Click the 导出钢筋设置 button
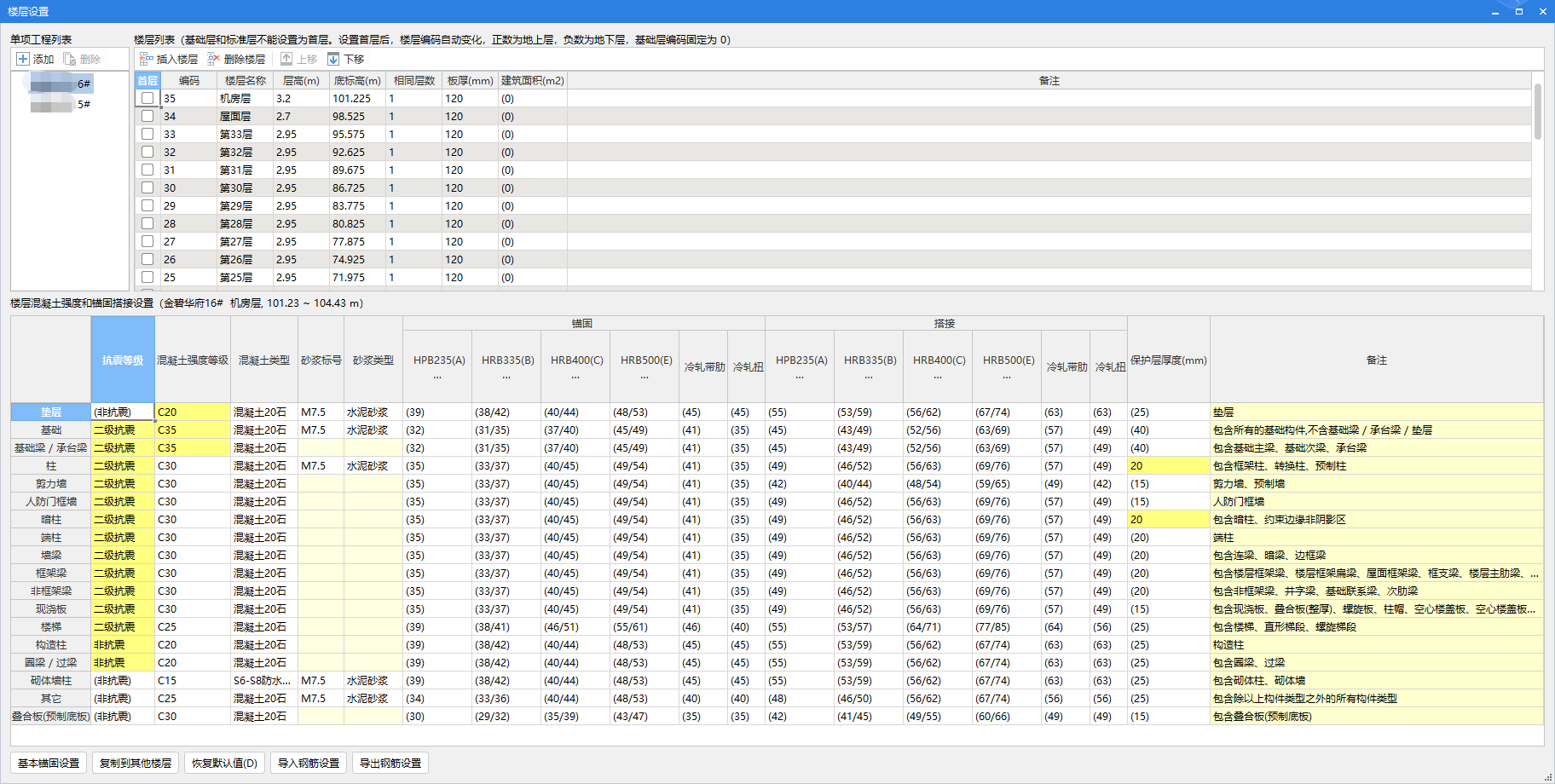 pyautogui.click(x=390, y=763)
